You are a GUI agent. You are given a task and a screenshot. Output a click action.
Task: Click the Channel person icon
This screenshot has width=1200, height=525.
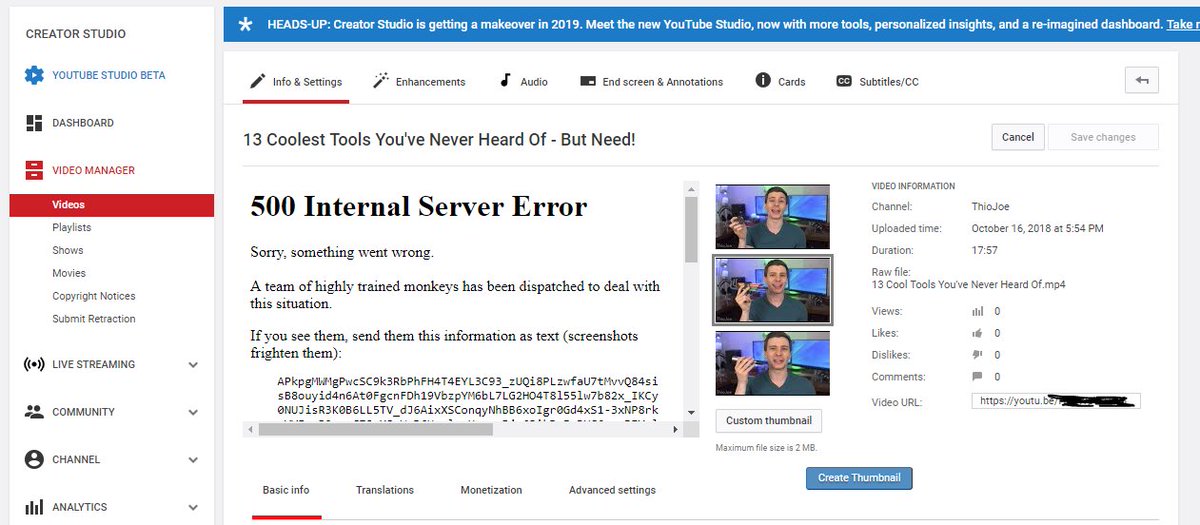34,459
